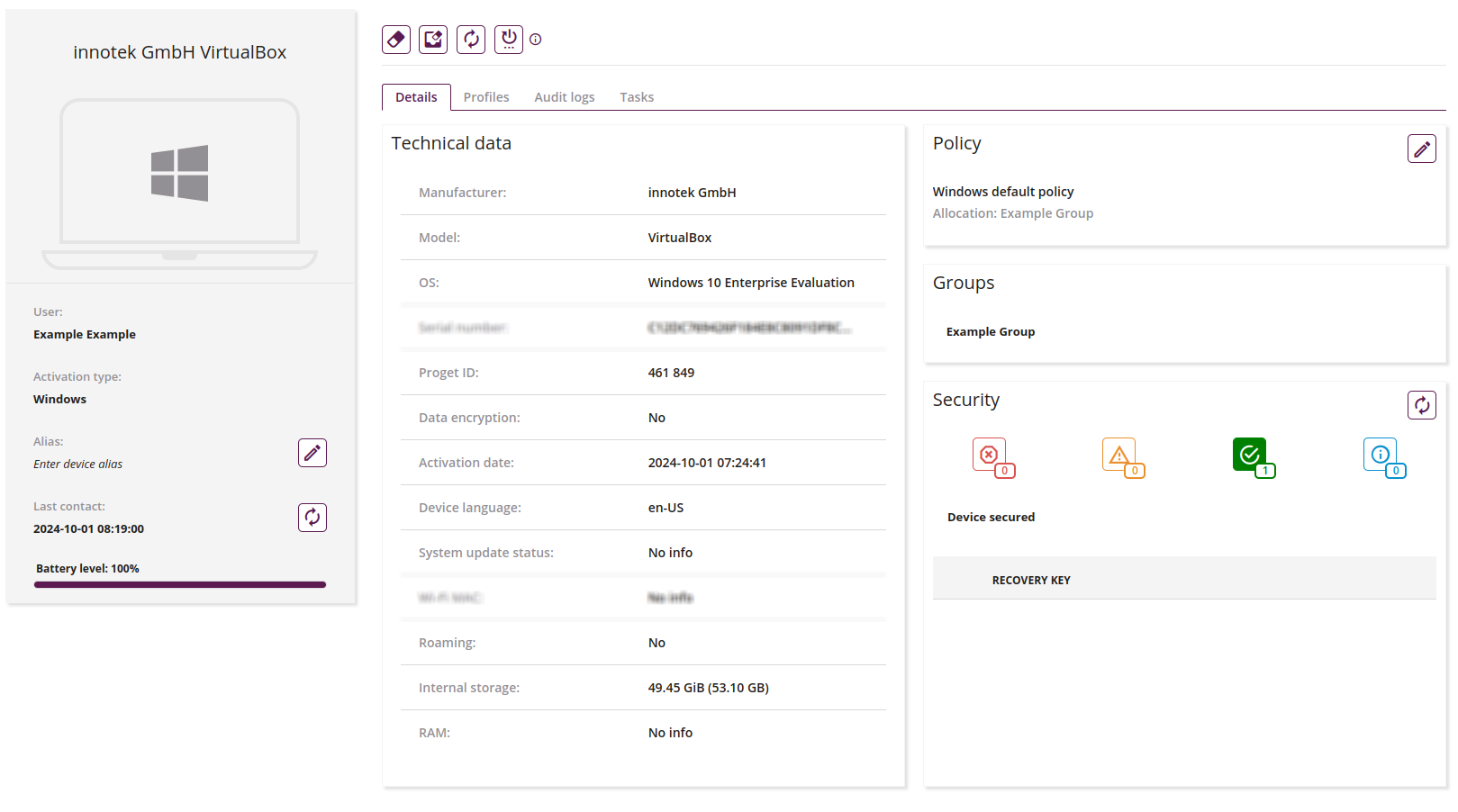This screenshot has width=1458, height=812.
Task: Click the red error security icon
Action: coord(993,457)
